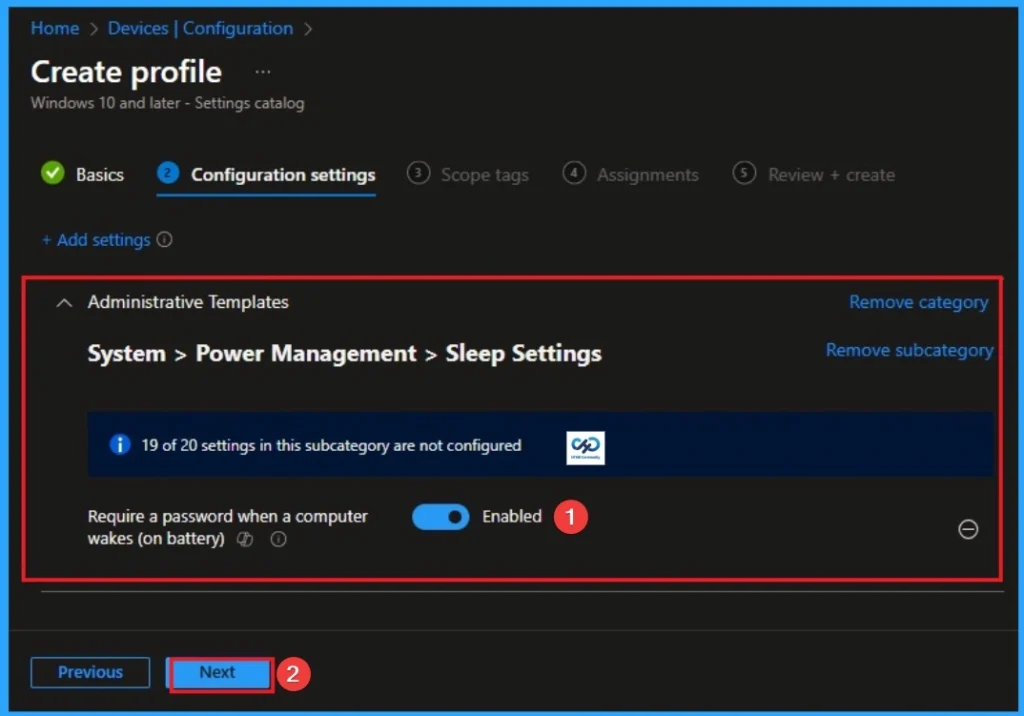Click the step 4 circle for Assignments
Screen dimensions: 1024x716
pos(575,174)
